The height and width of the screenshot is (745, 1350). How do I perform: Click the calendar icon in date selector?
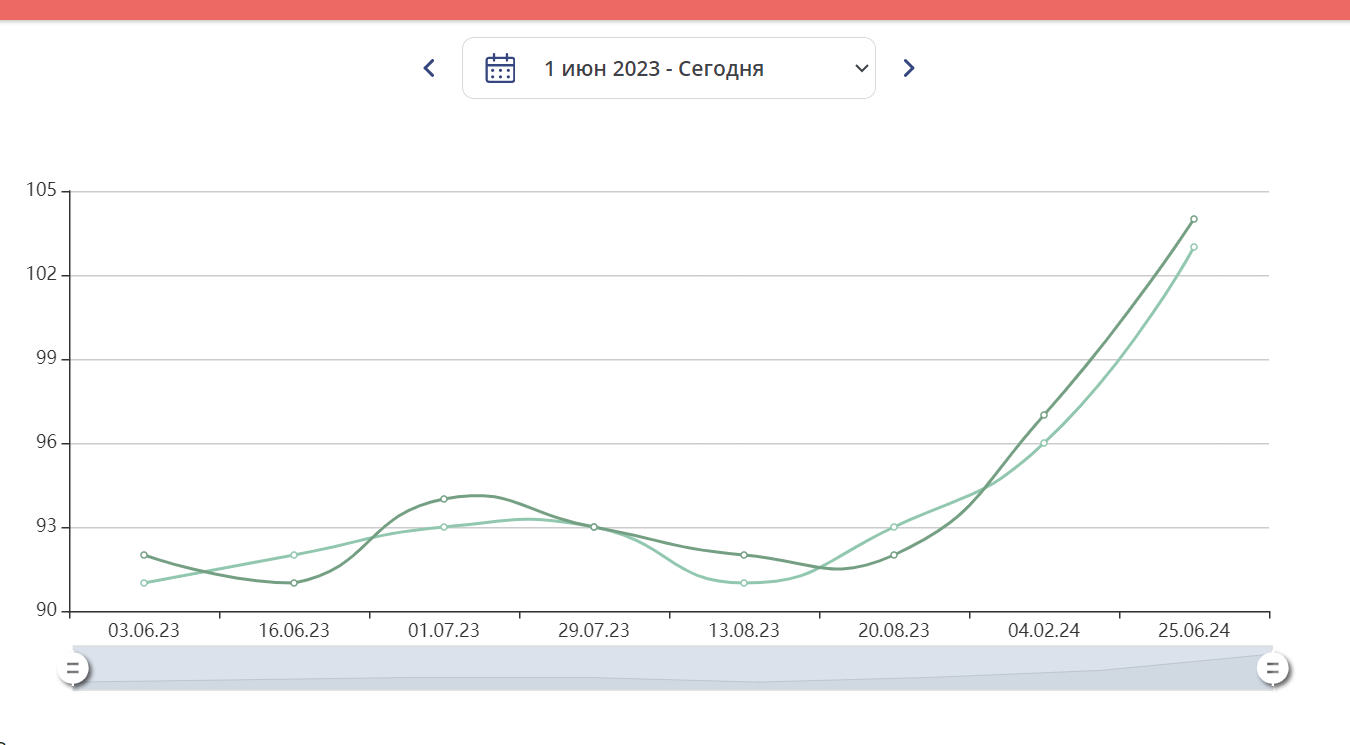500,68
